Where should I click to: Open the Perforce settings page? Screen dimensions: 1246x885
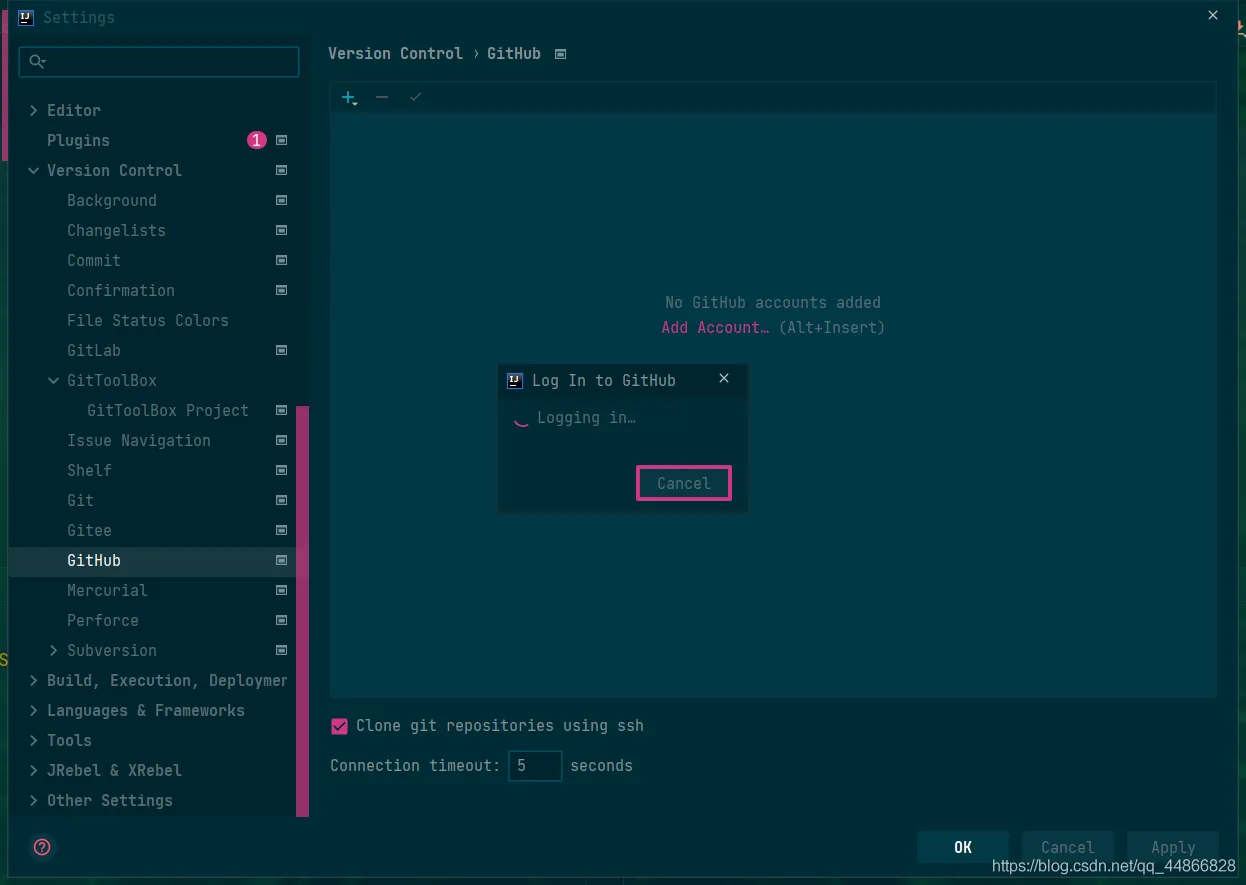pyautogui.click(x=103, y=621)
